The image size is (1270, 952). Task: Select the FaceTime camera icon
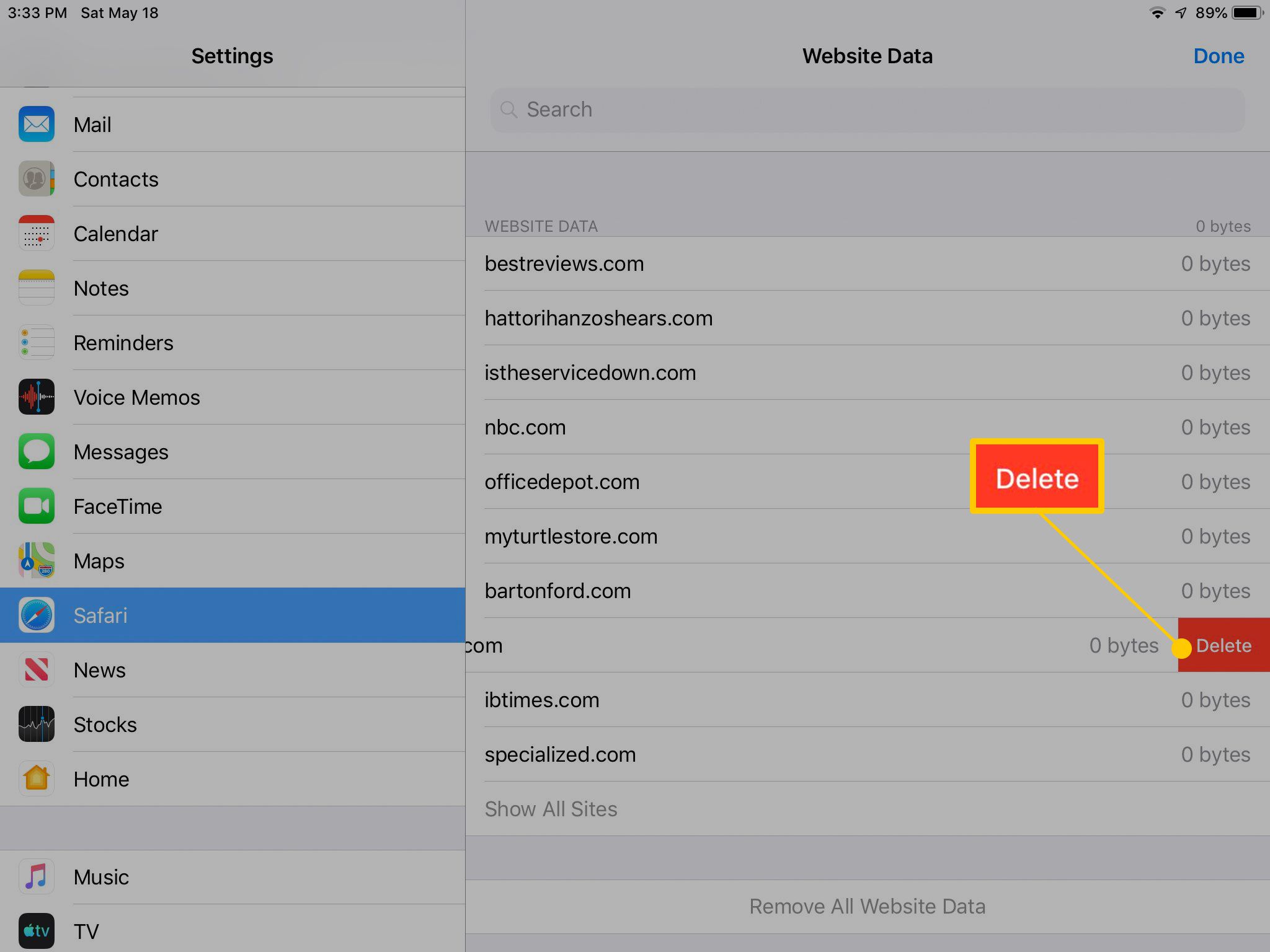(x=37, y=506)
